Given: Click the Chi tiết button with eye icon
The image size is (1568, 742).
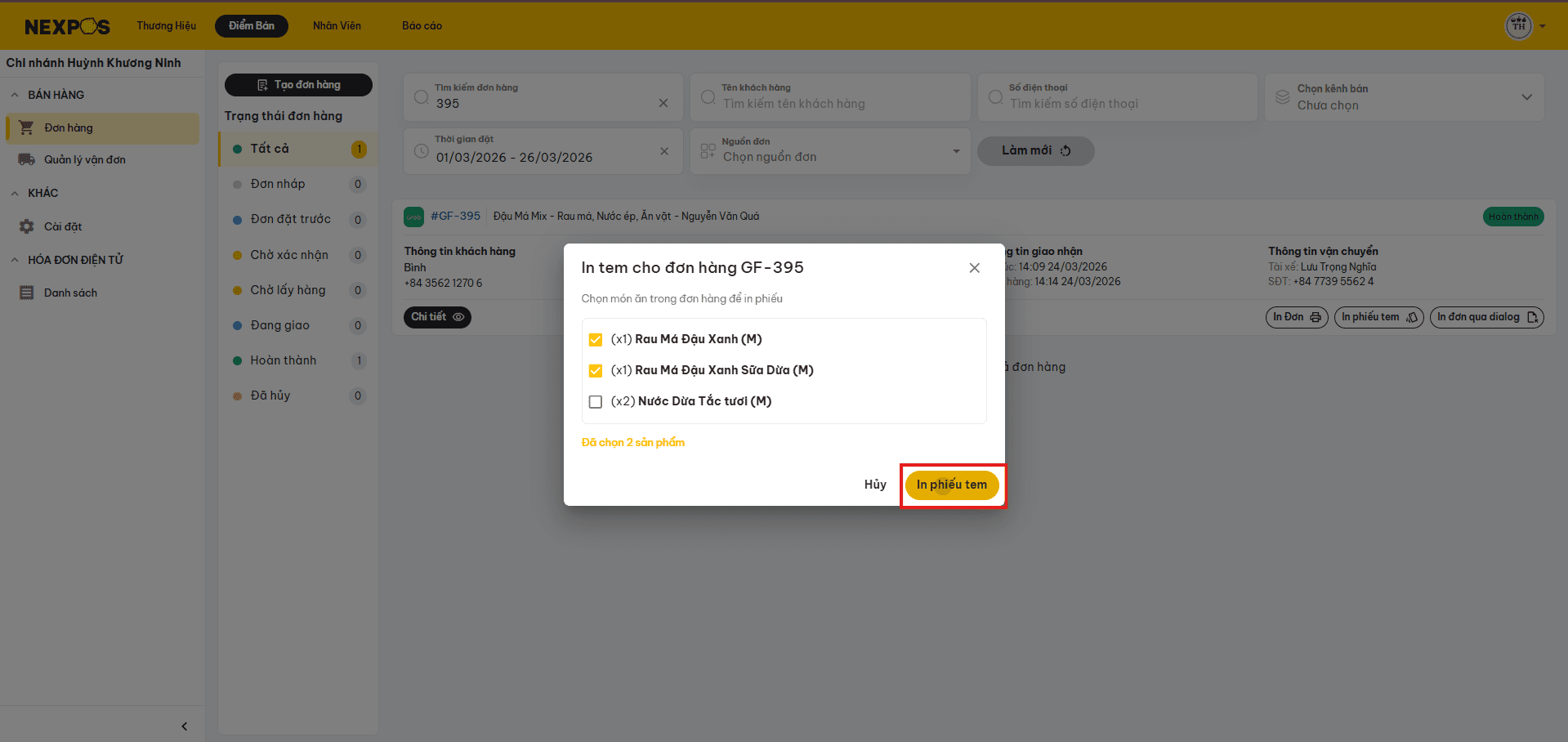Looking at the screenshot, I should [437, 317].
